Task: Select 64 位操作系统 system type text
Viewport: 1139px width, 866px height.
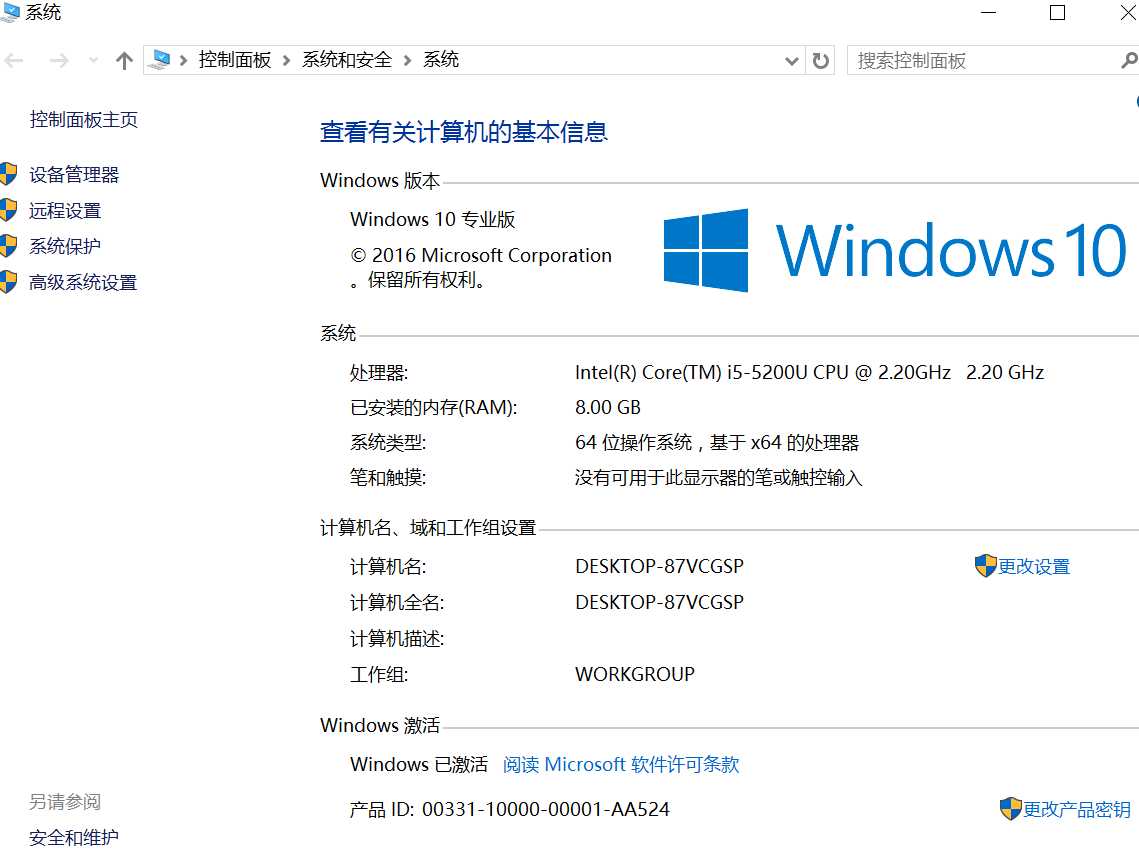Action: tap(633, 442)
